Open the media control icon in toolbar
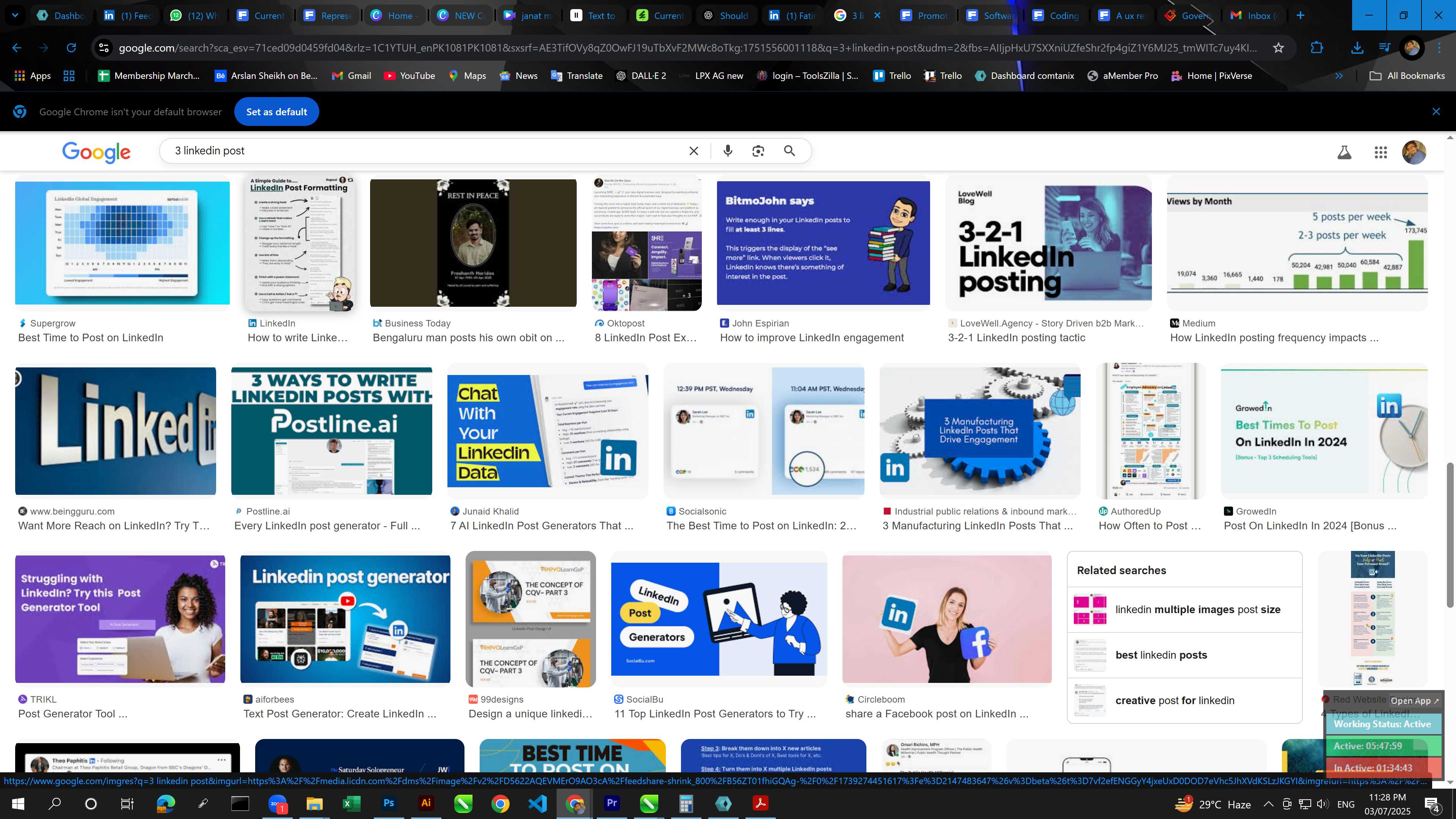Image resolution: width=1456 pixels, height=819 pixels. [1384, 48]
